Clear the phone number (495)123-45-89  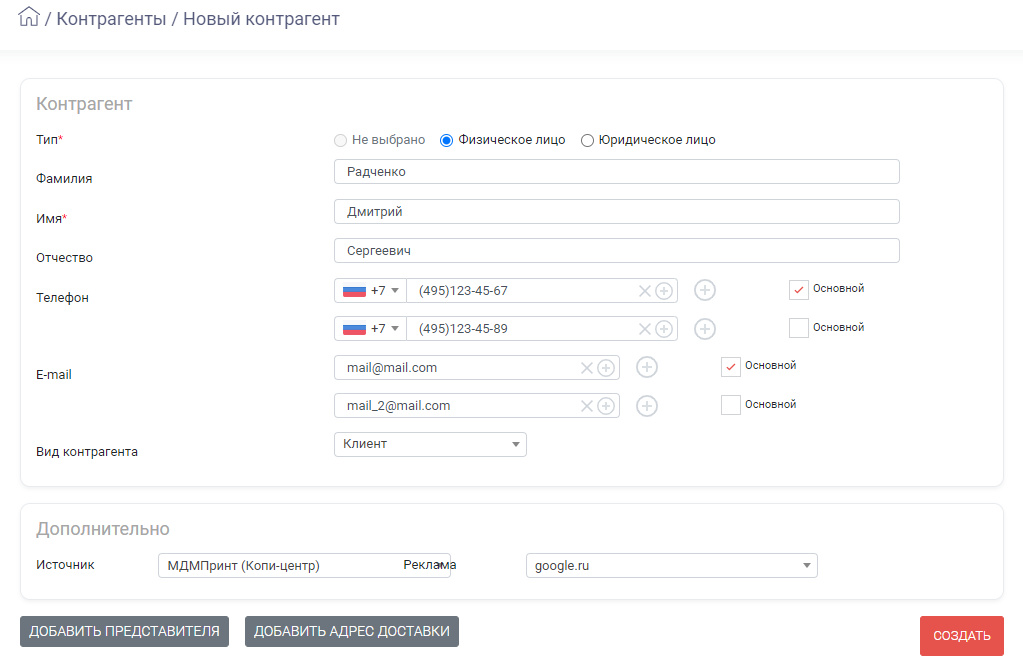645,329
